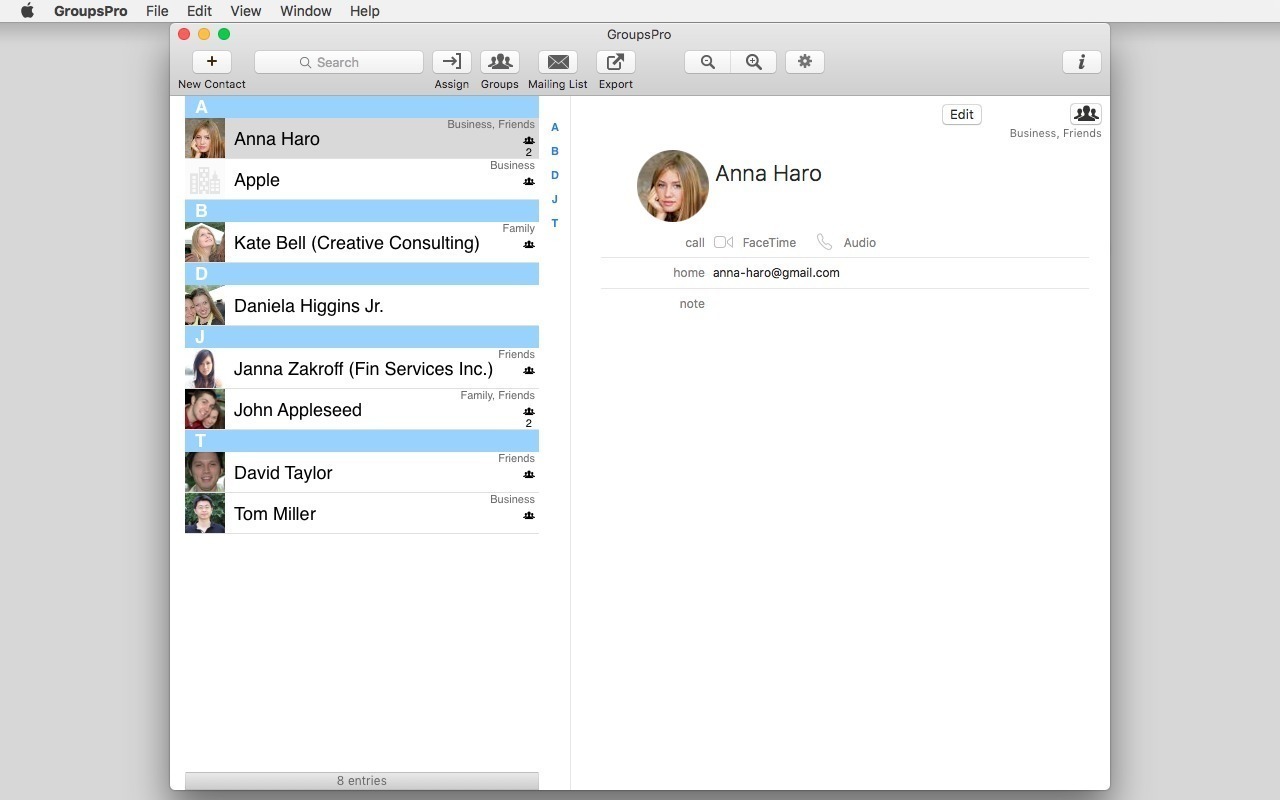Viewport: 1280px width, 800px height.
Task: Select Janna Zakroff (Fin Services Inc.)
Action: click(362, 369)
